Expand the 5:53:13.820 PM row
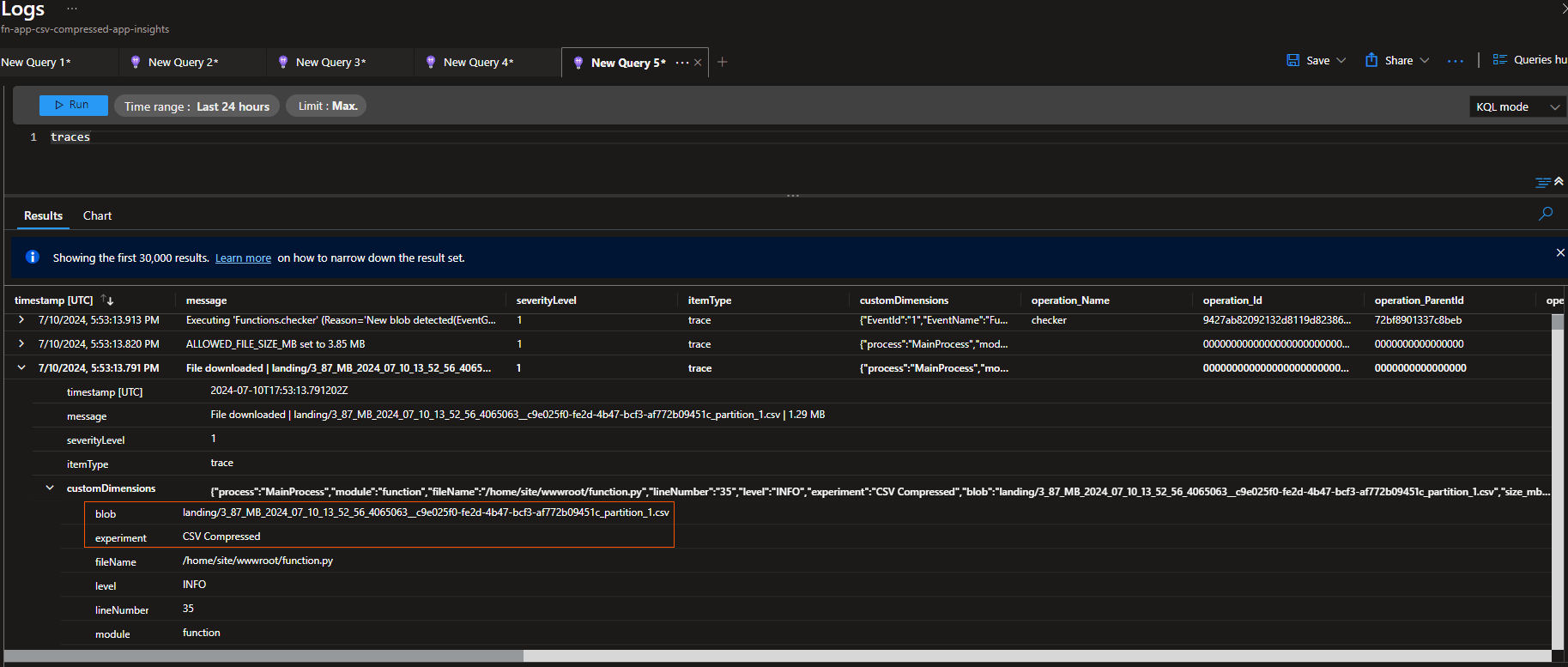Image resolution: width=1568 pixels, height=667 pixels. 21,343
